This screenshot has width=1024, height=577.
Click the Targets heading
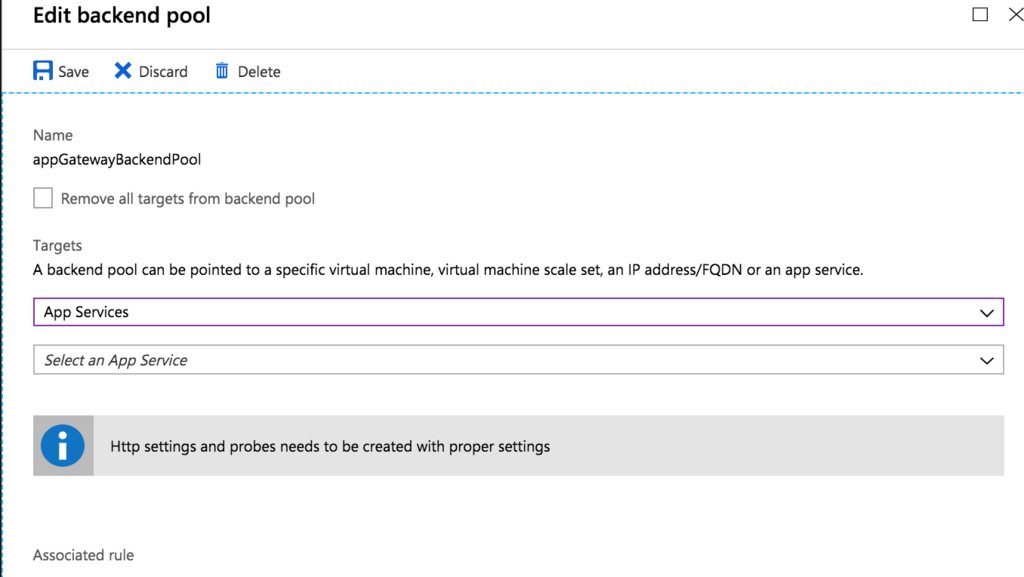coord(57,245)
